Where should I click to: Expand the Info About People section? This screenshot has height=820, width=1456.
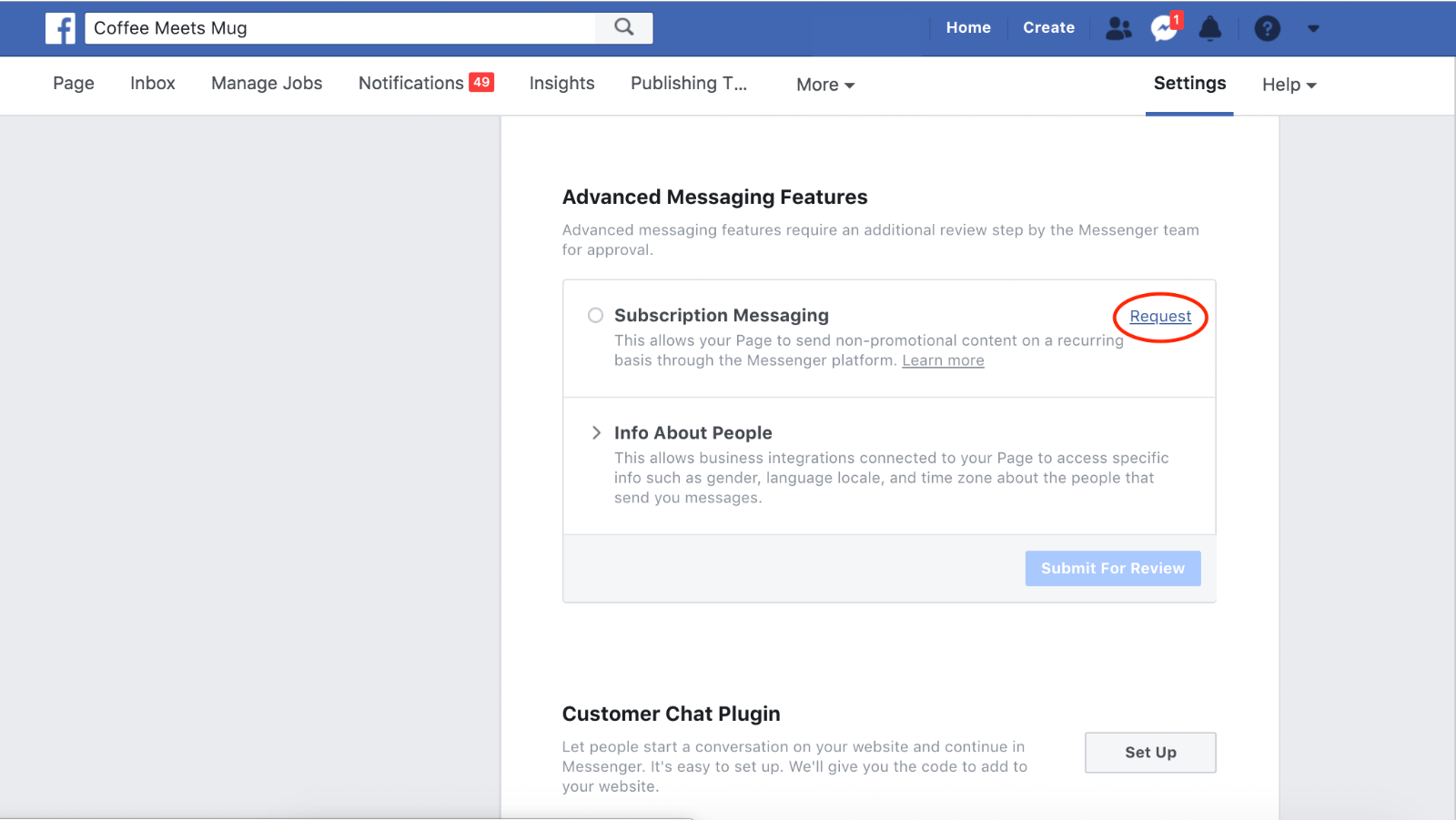point(596,432)
